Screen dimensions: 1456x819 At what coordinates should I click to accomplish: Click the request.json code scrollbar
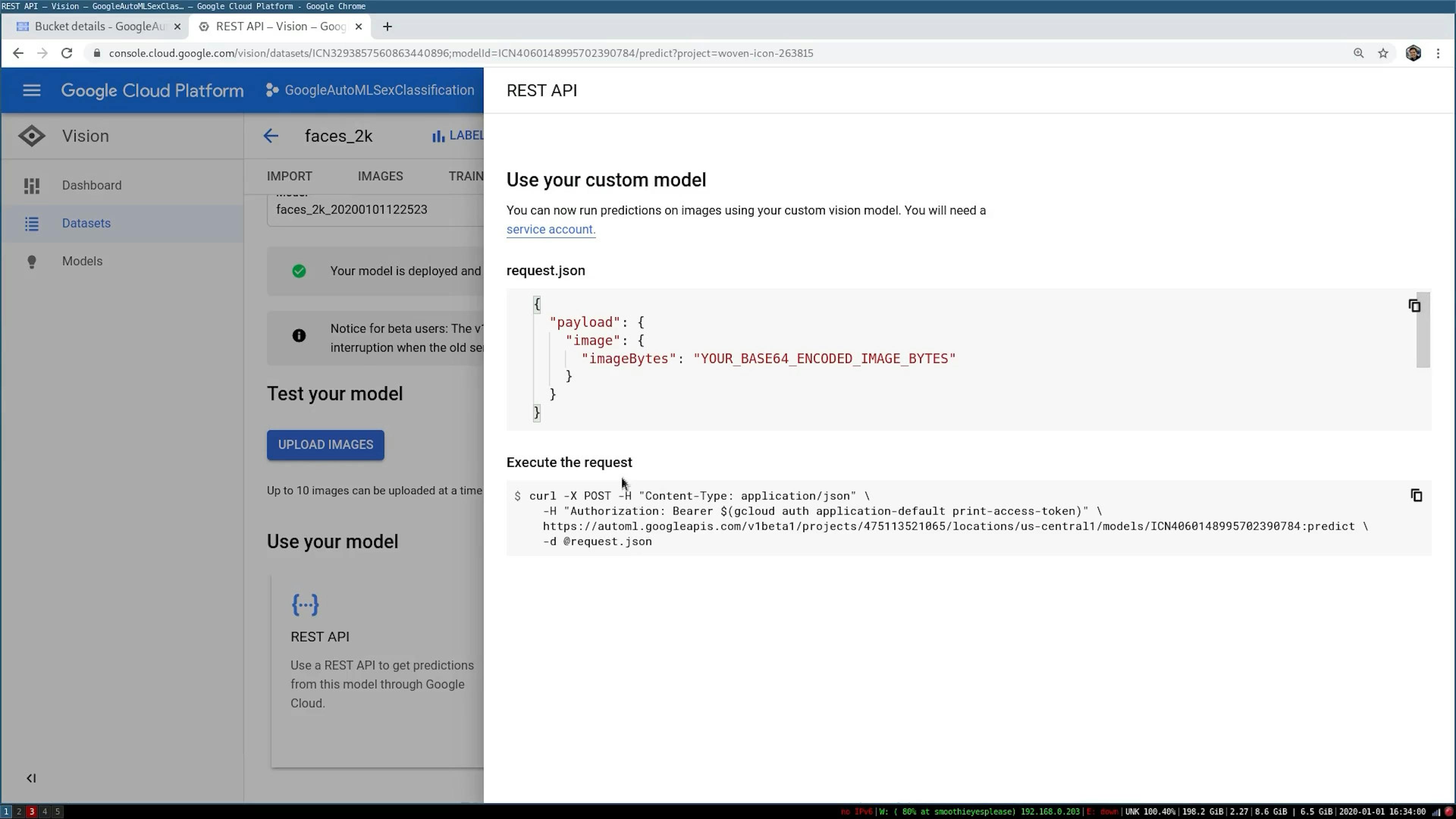[x=1423, y=330]
